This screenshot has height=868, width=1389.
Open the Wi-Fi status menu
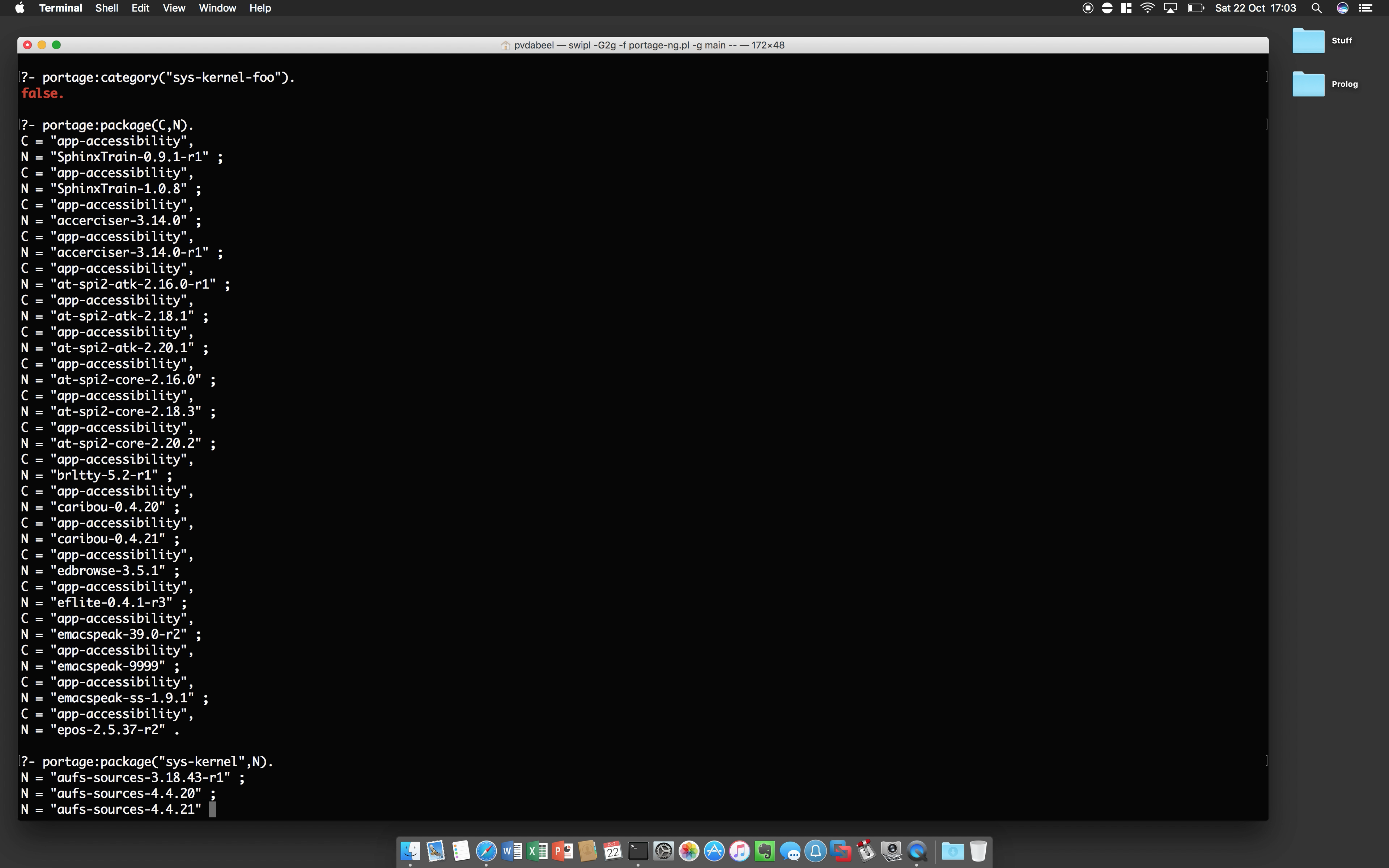(1147, 8)
